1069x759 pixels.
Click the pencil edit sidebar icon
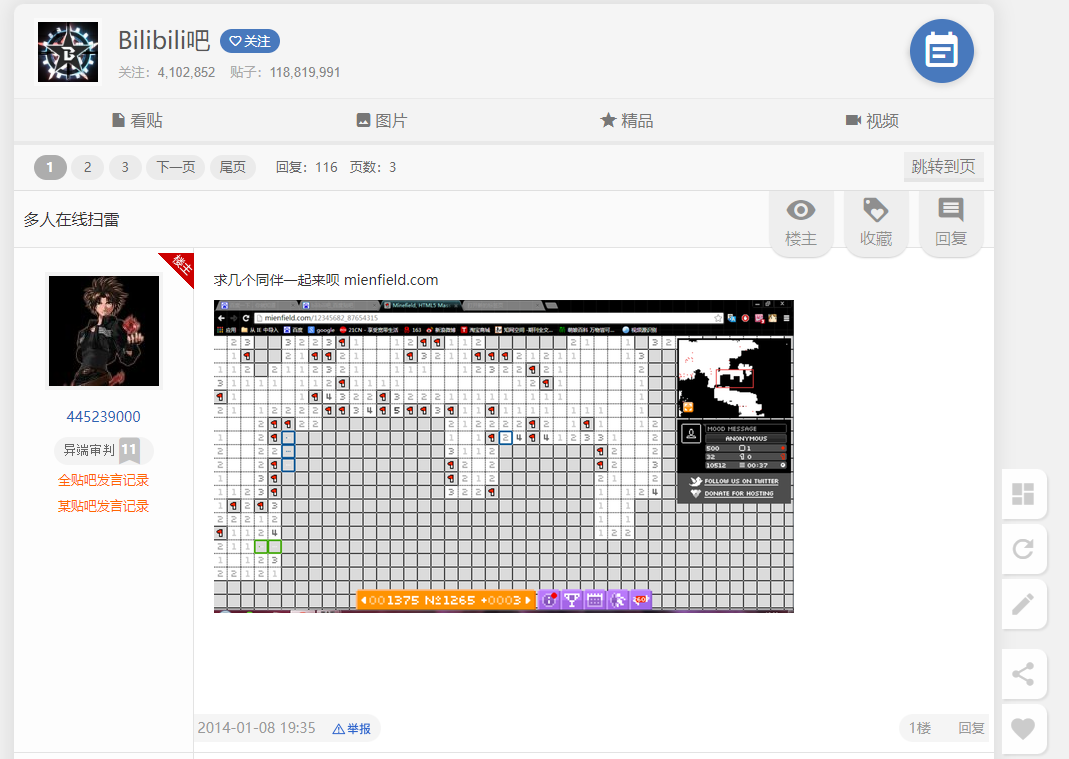[1023, 604]
